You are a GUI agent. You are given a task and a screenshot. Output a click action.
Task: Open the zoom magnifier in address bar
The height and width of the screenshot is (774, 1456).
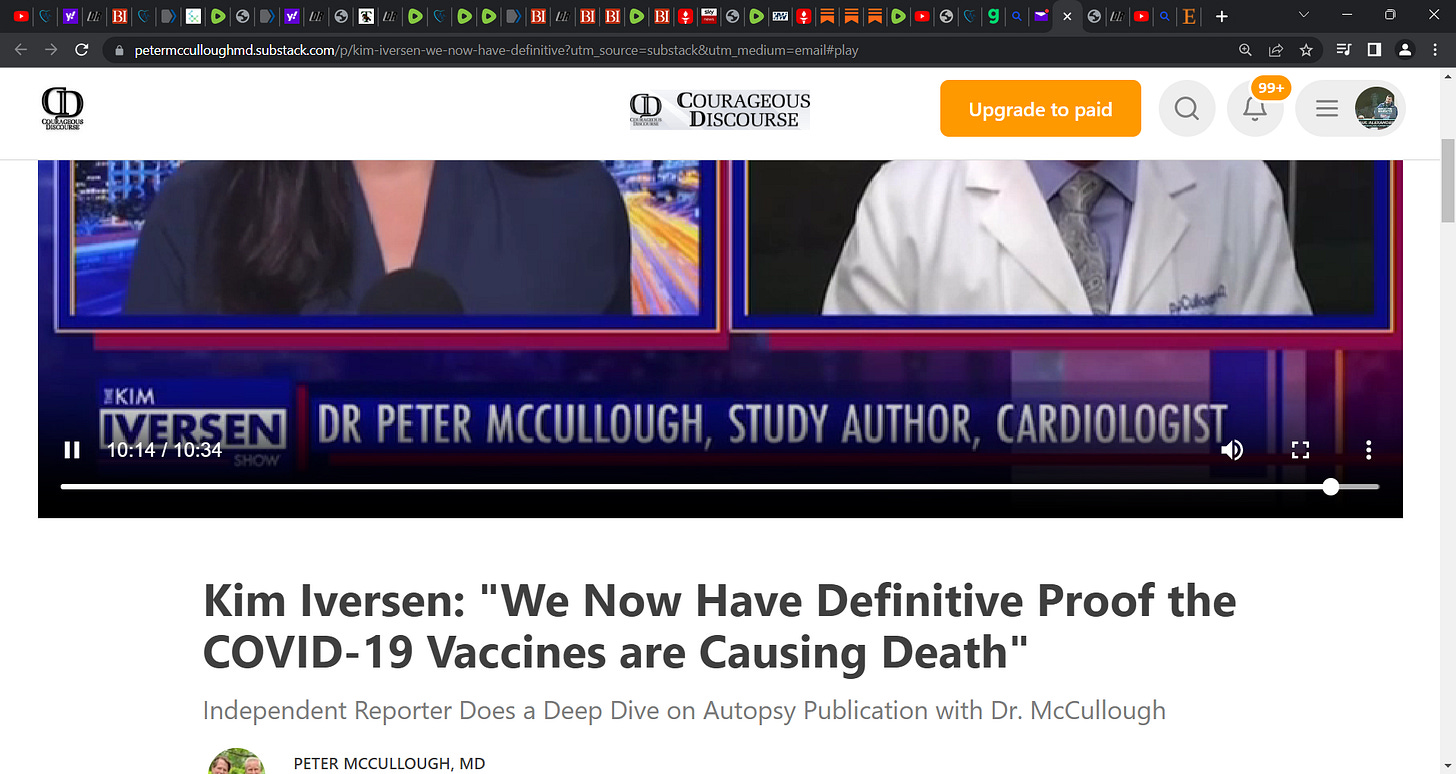[1245, 50]
